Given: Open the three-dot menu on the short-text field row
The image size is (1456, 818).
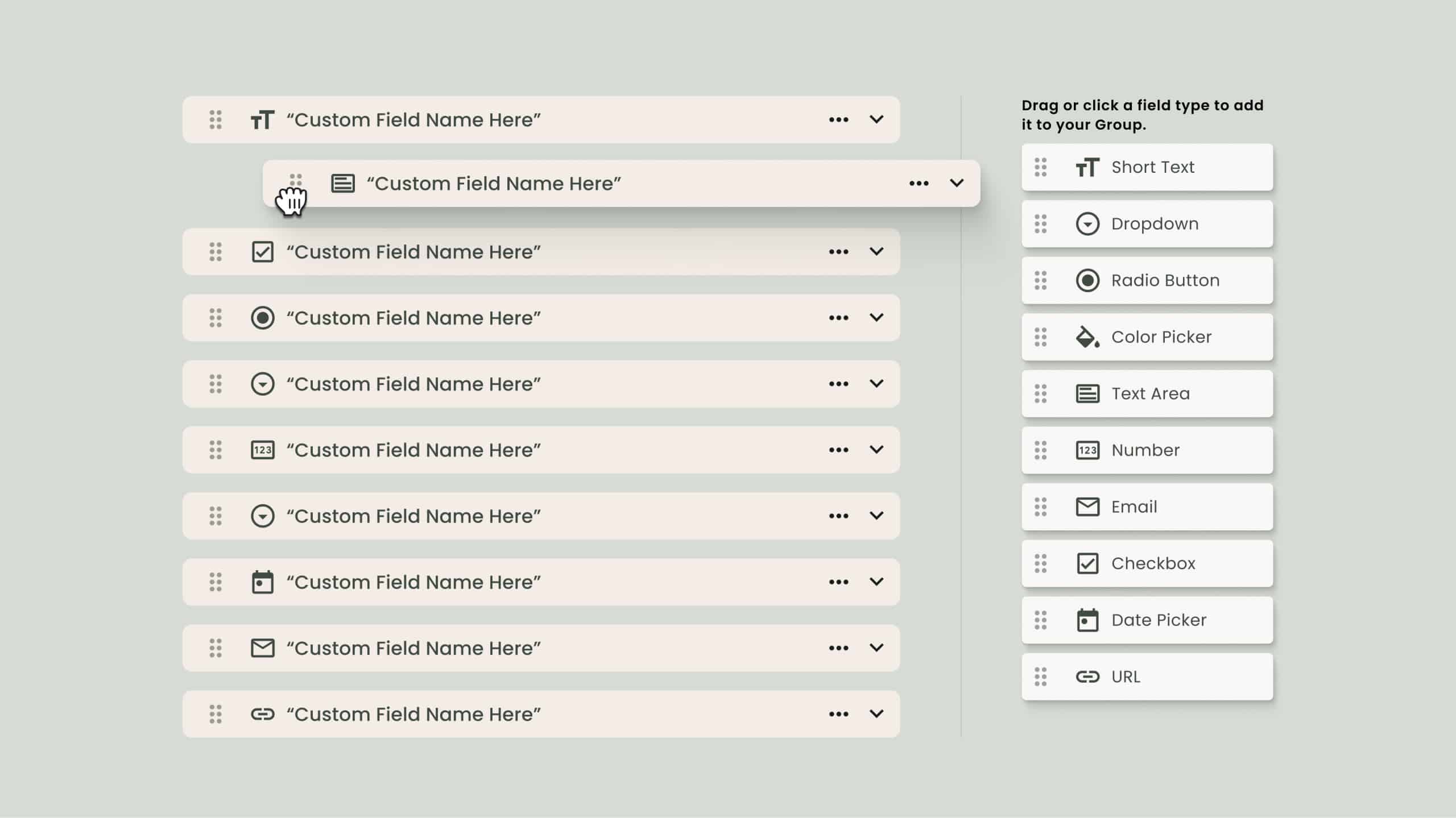Looking at the screenshot, I should (x=838, y=120).
